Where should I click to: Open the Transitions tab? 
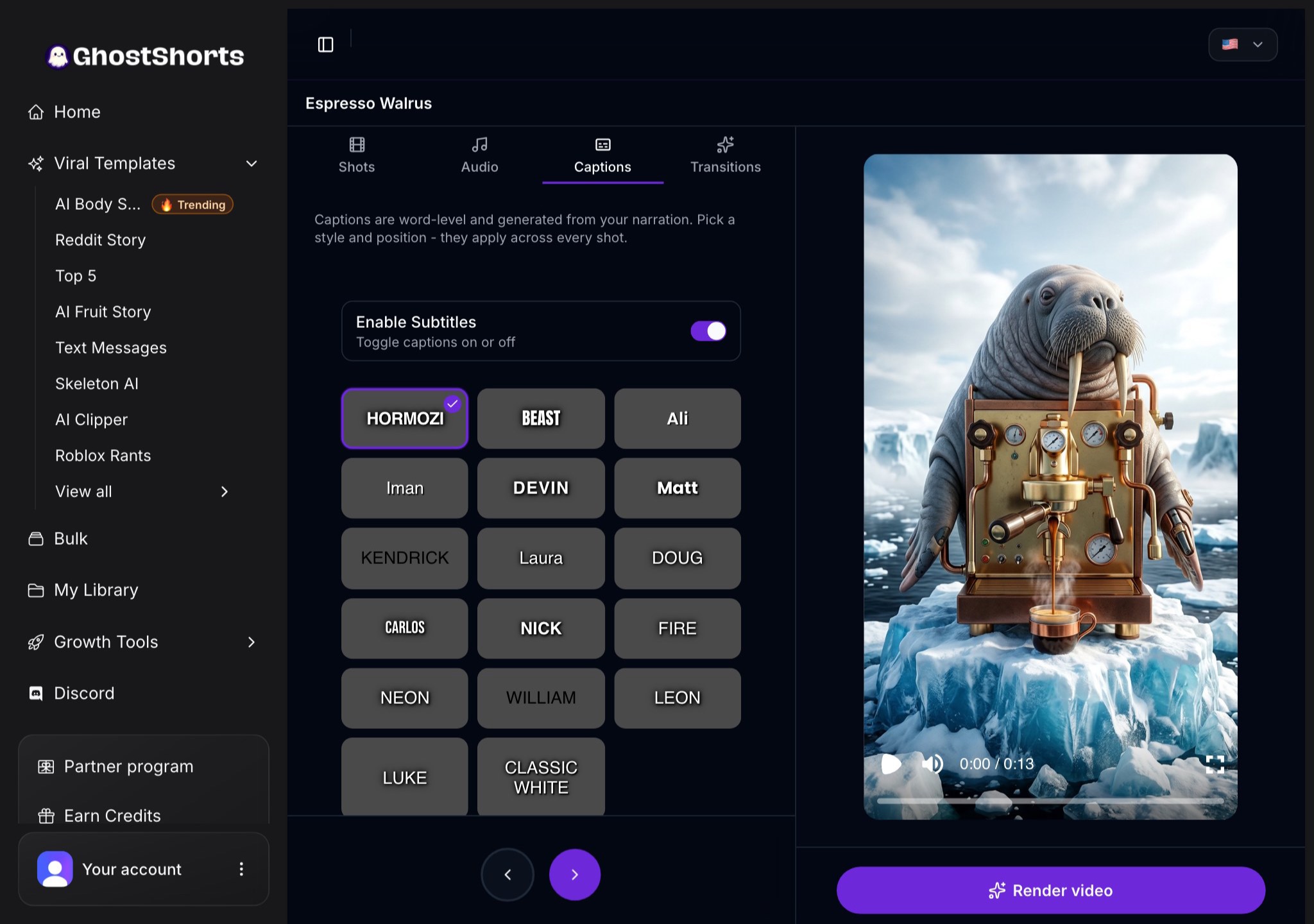click(x=726, y=155)
